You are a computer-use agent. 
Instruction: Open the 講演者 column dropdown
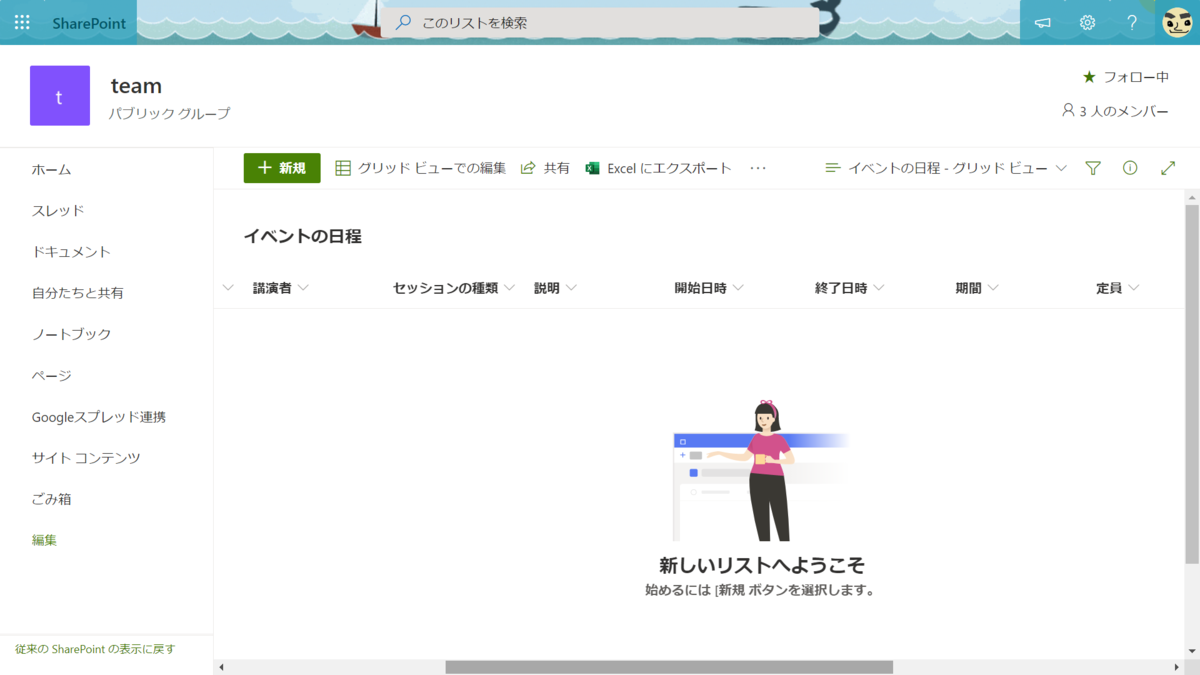pyautogui.click(x=281, y=288)
